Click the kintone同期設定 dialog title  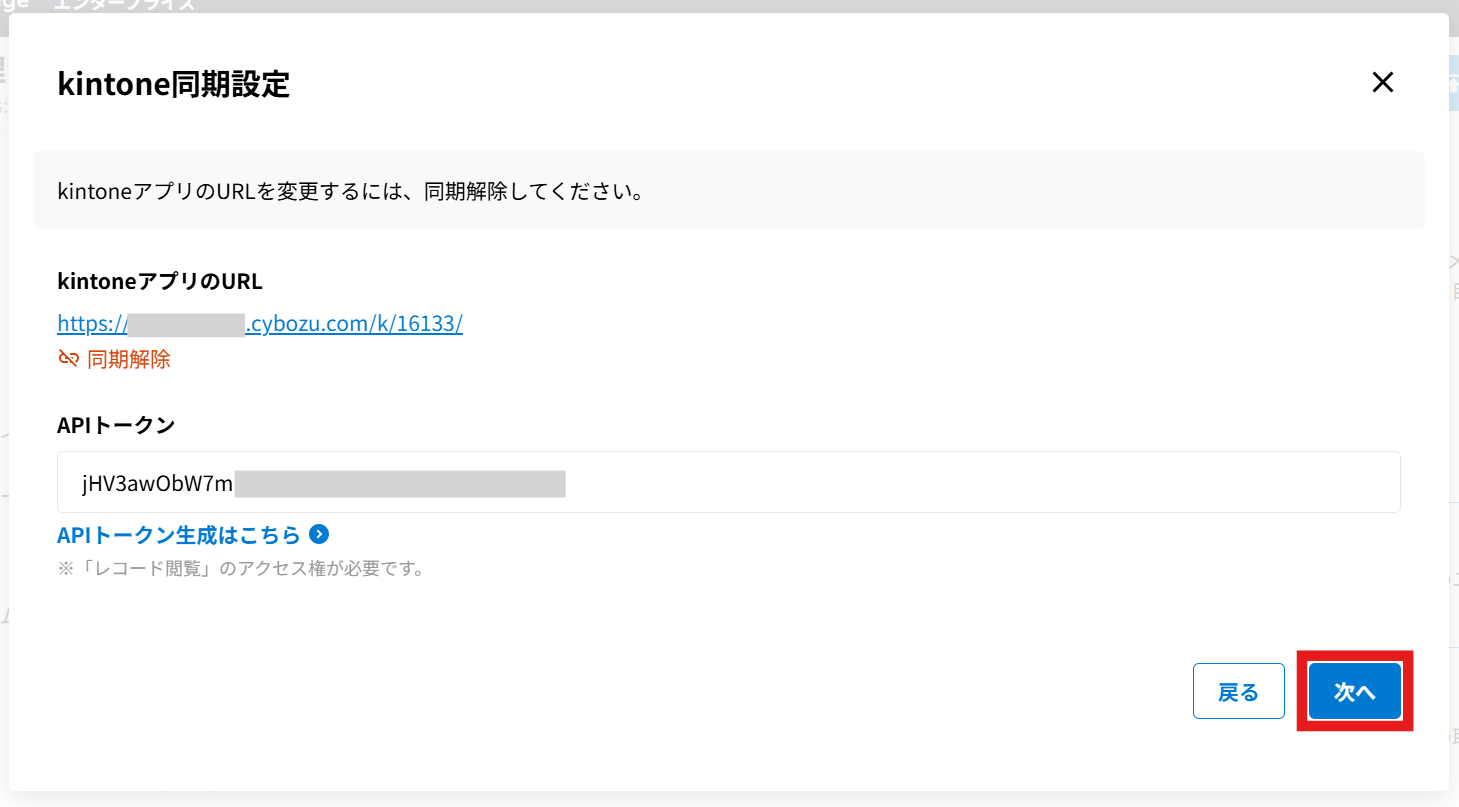[174, 84]
